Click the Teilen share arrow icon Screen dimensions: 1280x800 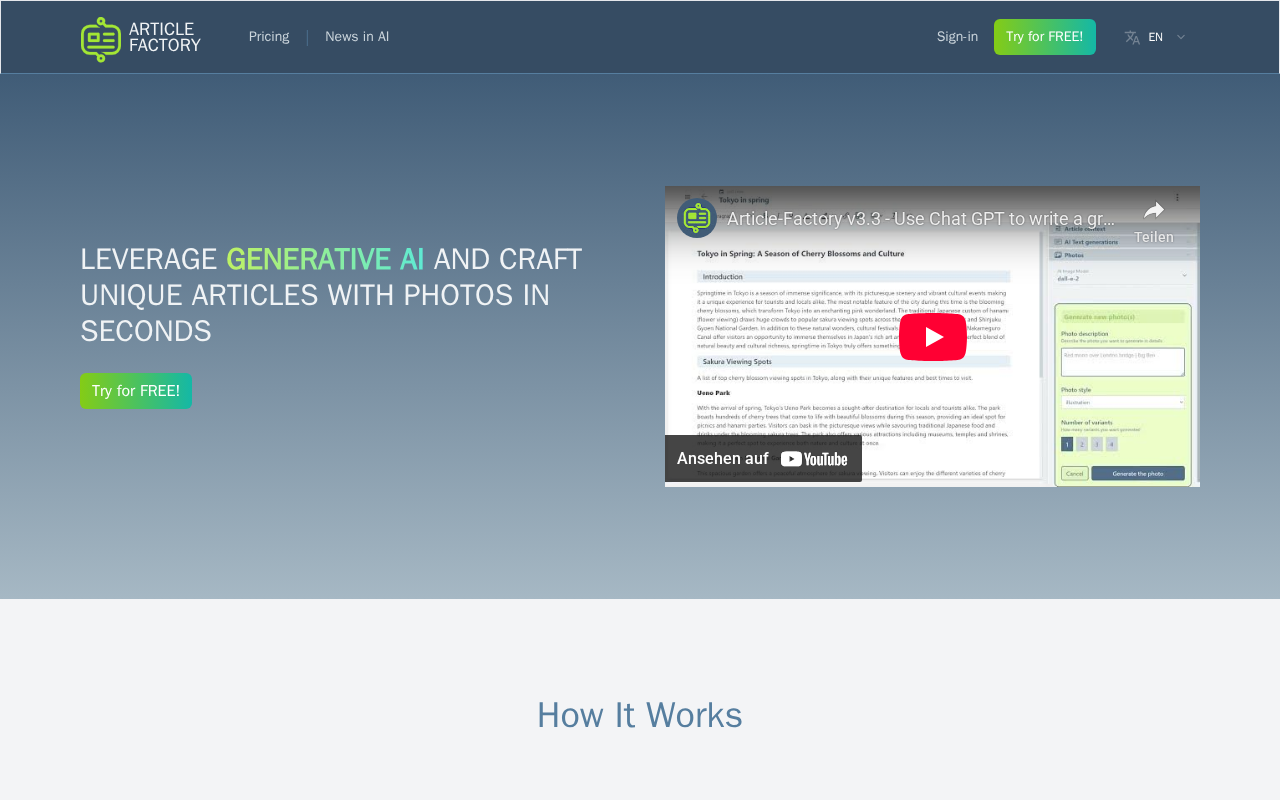1154,211
